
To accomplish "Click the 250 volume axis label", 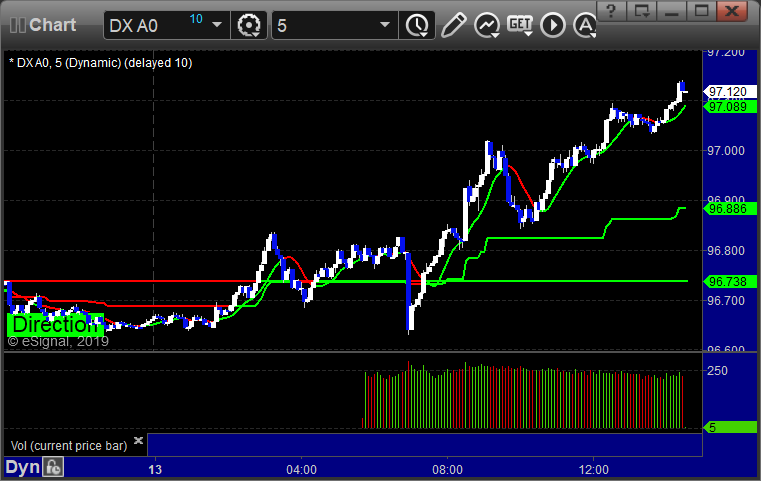I will coord(717,371).
